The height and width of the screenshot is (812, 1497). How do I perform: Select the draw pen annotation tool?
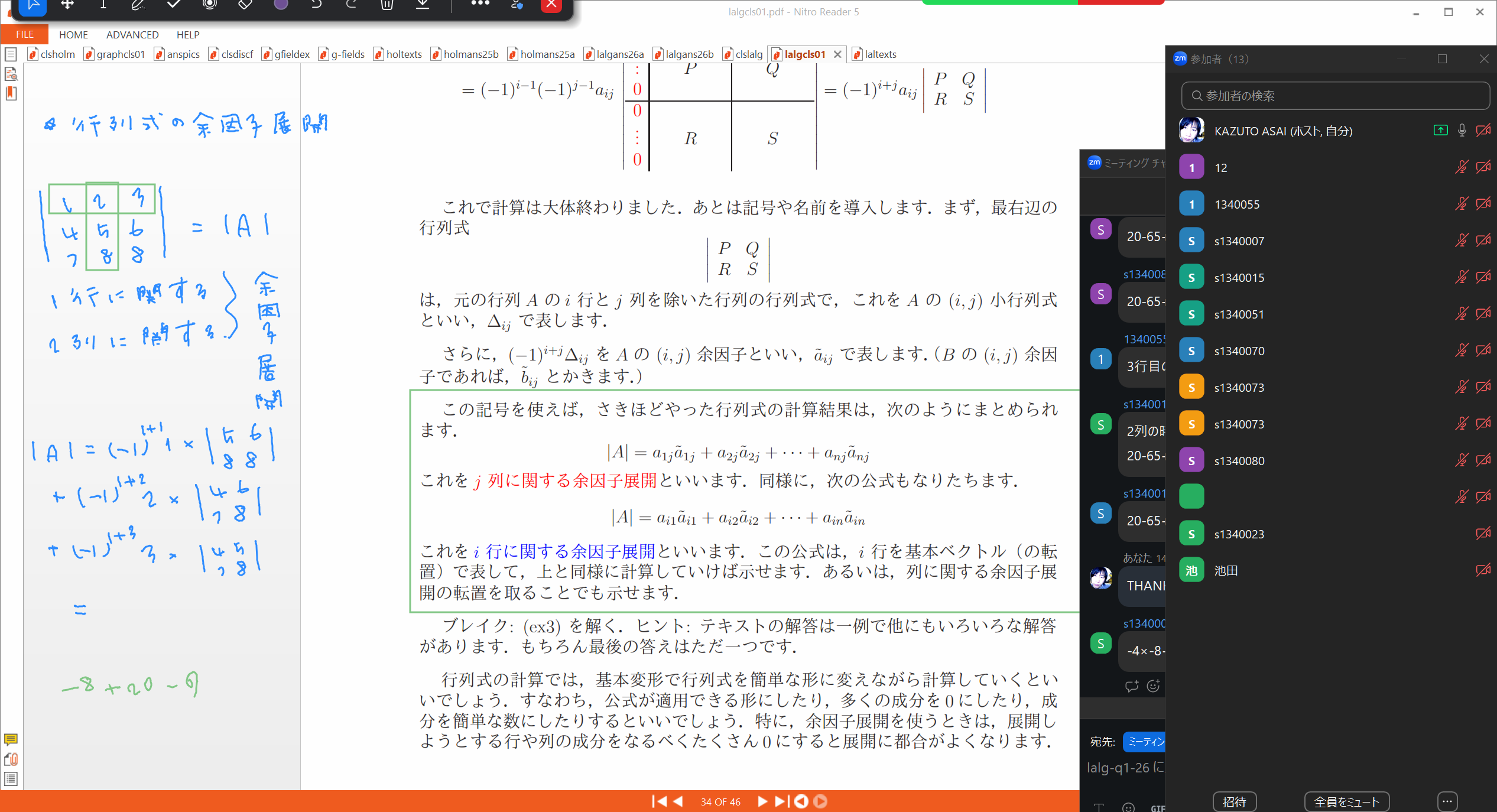pos(138,5)
